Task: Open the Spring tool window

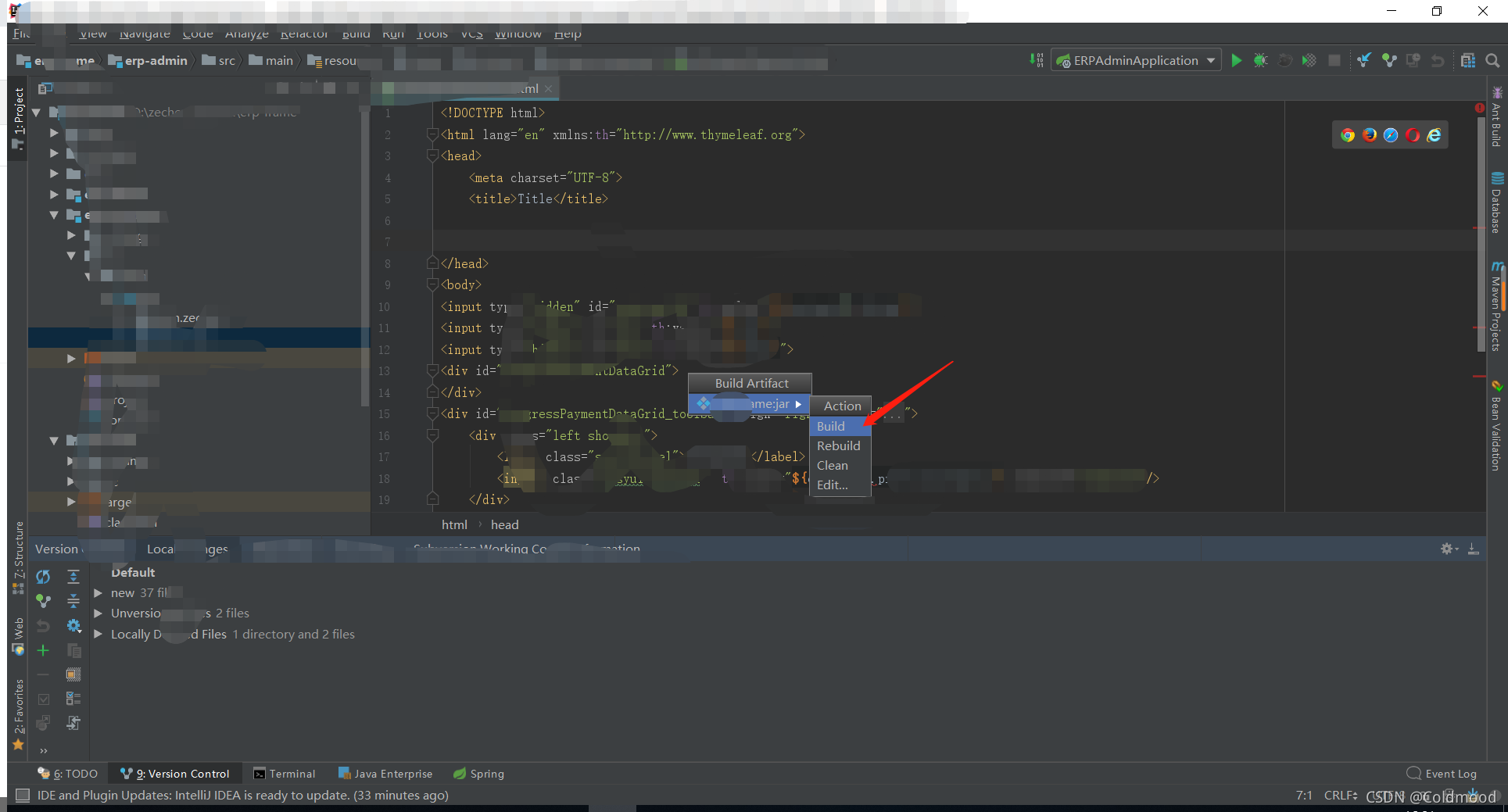Action: tap(478, 774)
